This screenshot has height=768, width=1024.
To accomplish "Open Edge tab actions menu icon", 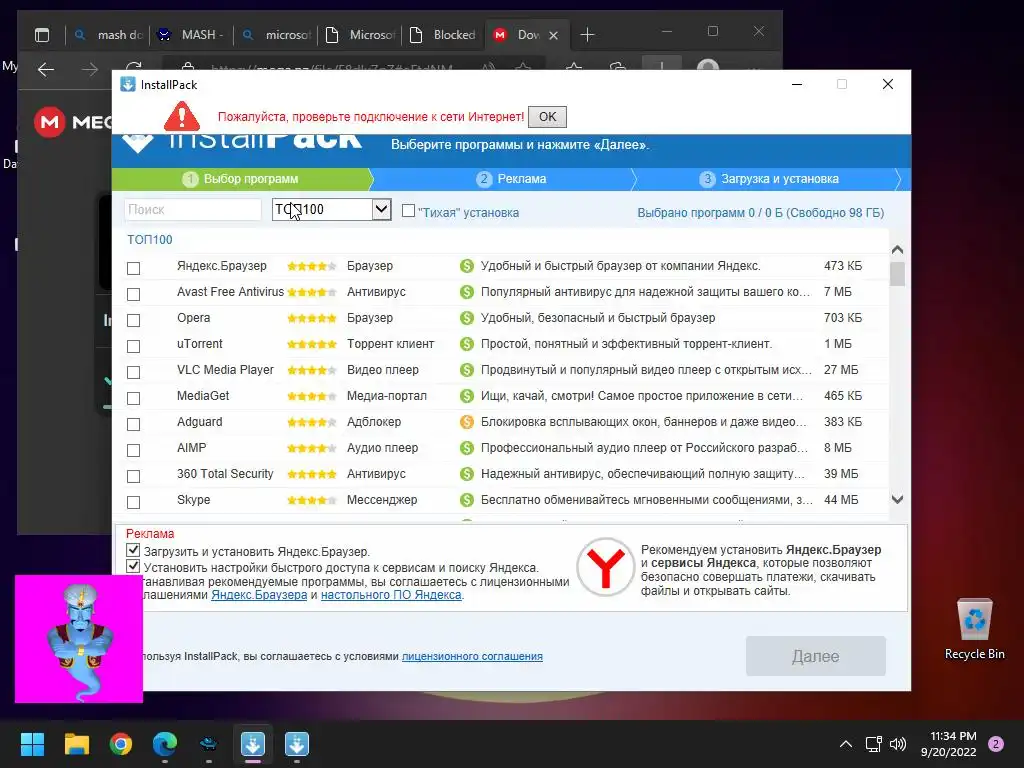I will [42, 35].
